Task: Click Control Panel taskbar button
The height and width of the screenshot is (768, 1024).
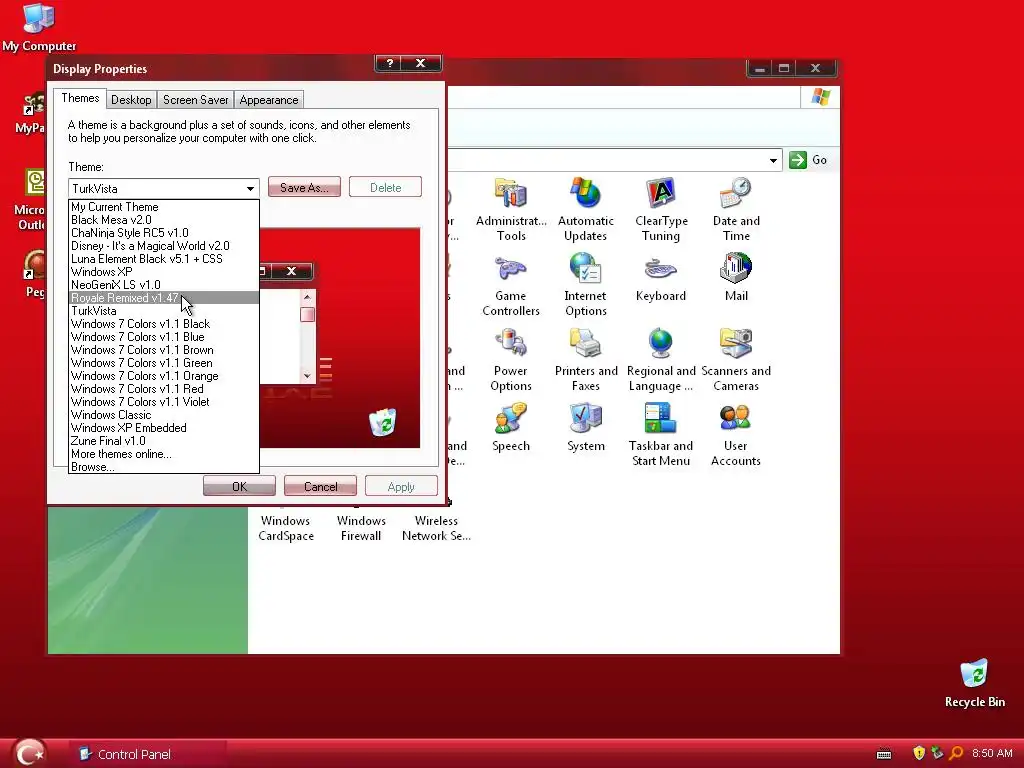Action: tap(147, 754)
